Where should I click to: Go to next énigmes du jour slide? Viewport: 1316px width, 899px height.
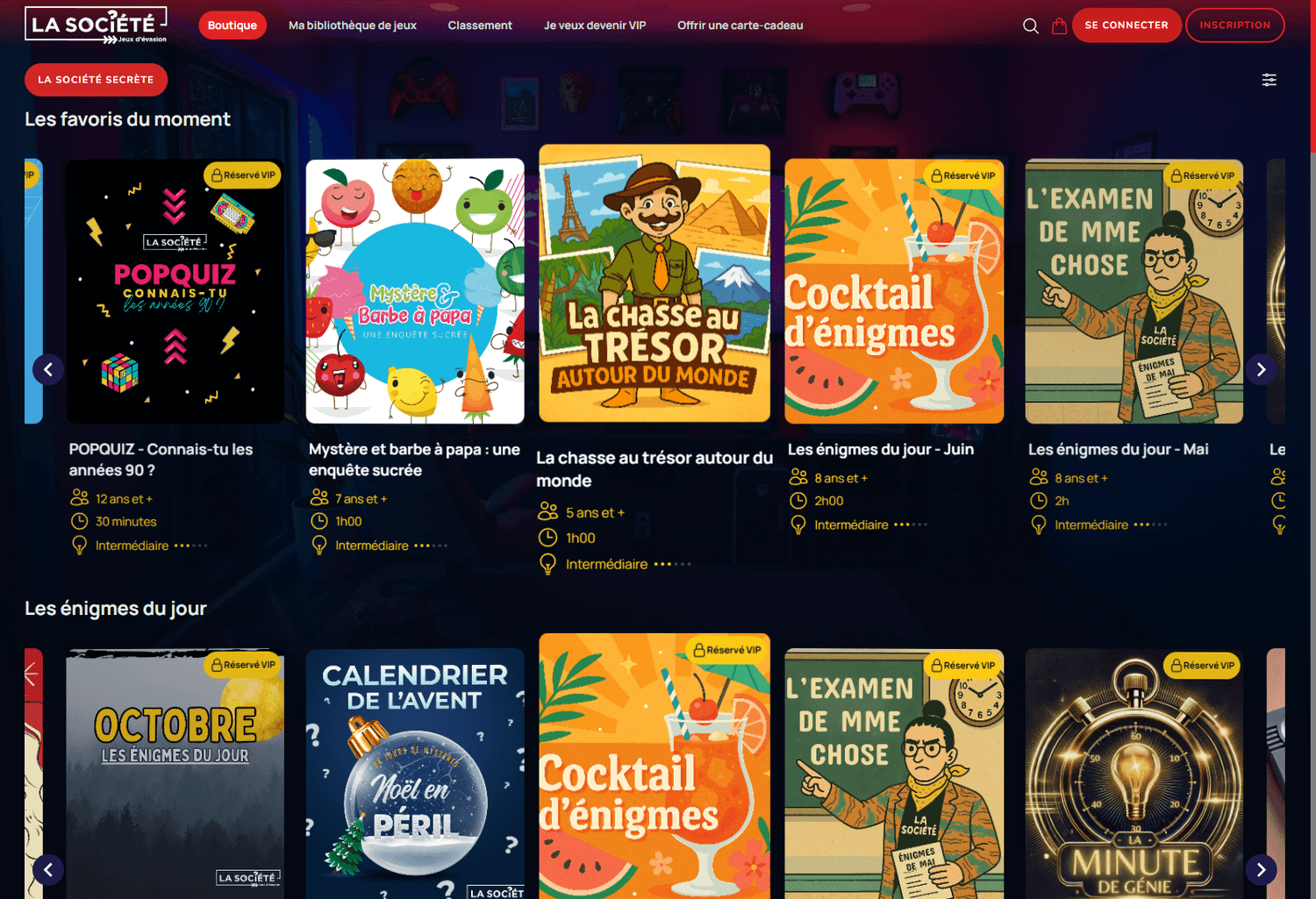(x=1262, y=870)
